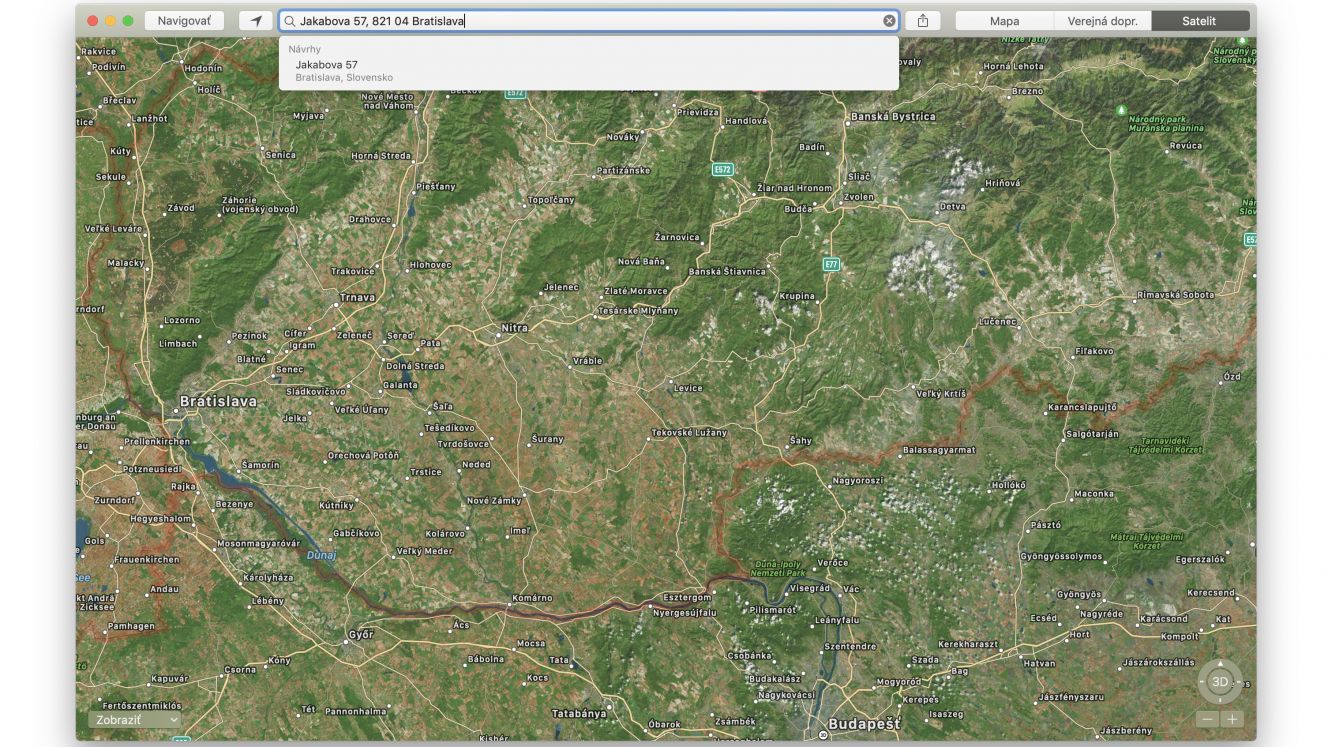Open the Navigovať directions button
Screen dimensions: 1328x747
click(184, 20)
